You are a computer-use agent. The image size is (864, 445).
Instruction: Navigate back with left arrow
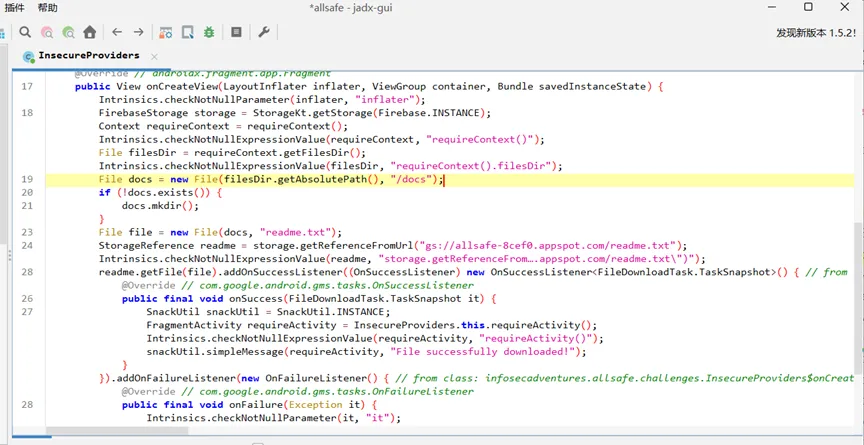117,32
